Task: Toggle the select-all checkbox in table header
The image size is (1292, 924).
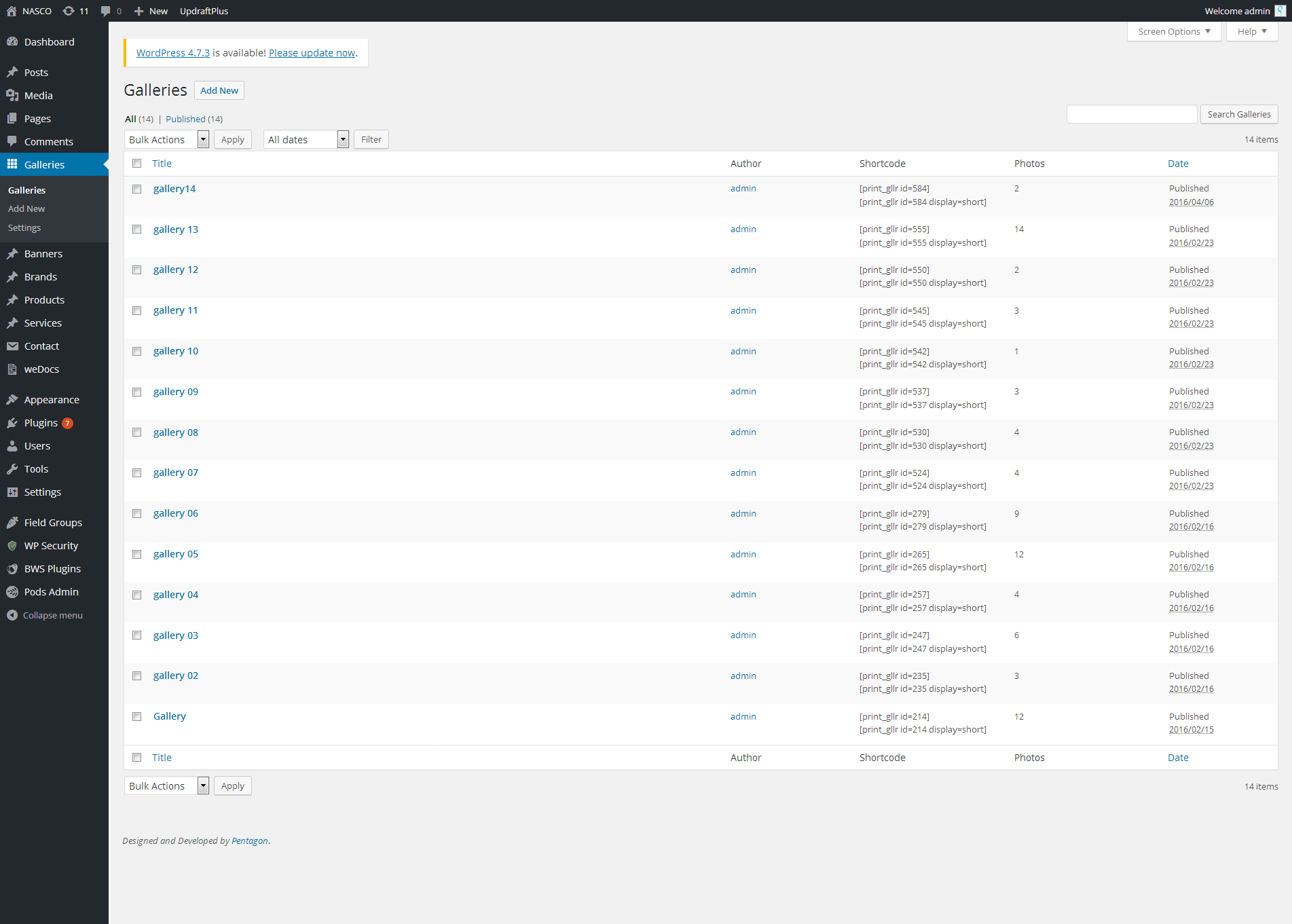Action: click(x=137, y=164)
